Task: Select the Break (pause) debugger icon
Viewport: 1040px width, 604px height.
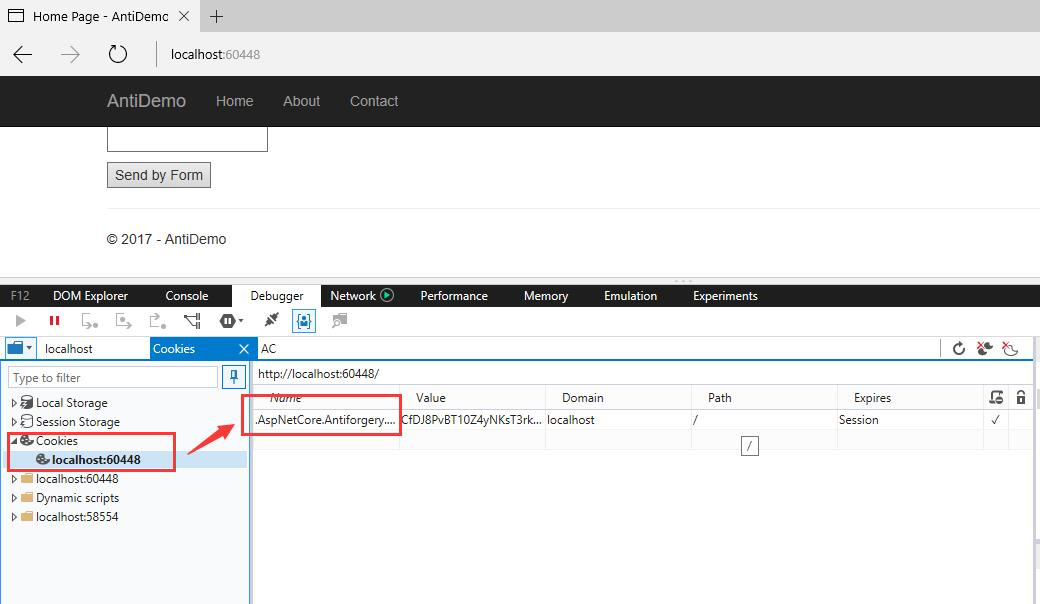Action: (55, 321)
